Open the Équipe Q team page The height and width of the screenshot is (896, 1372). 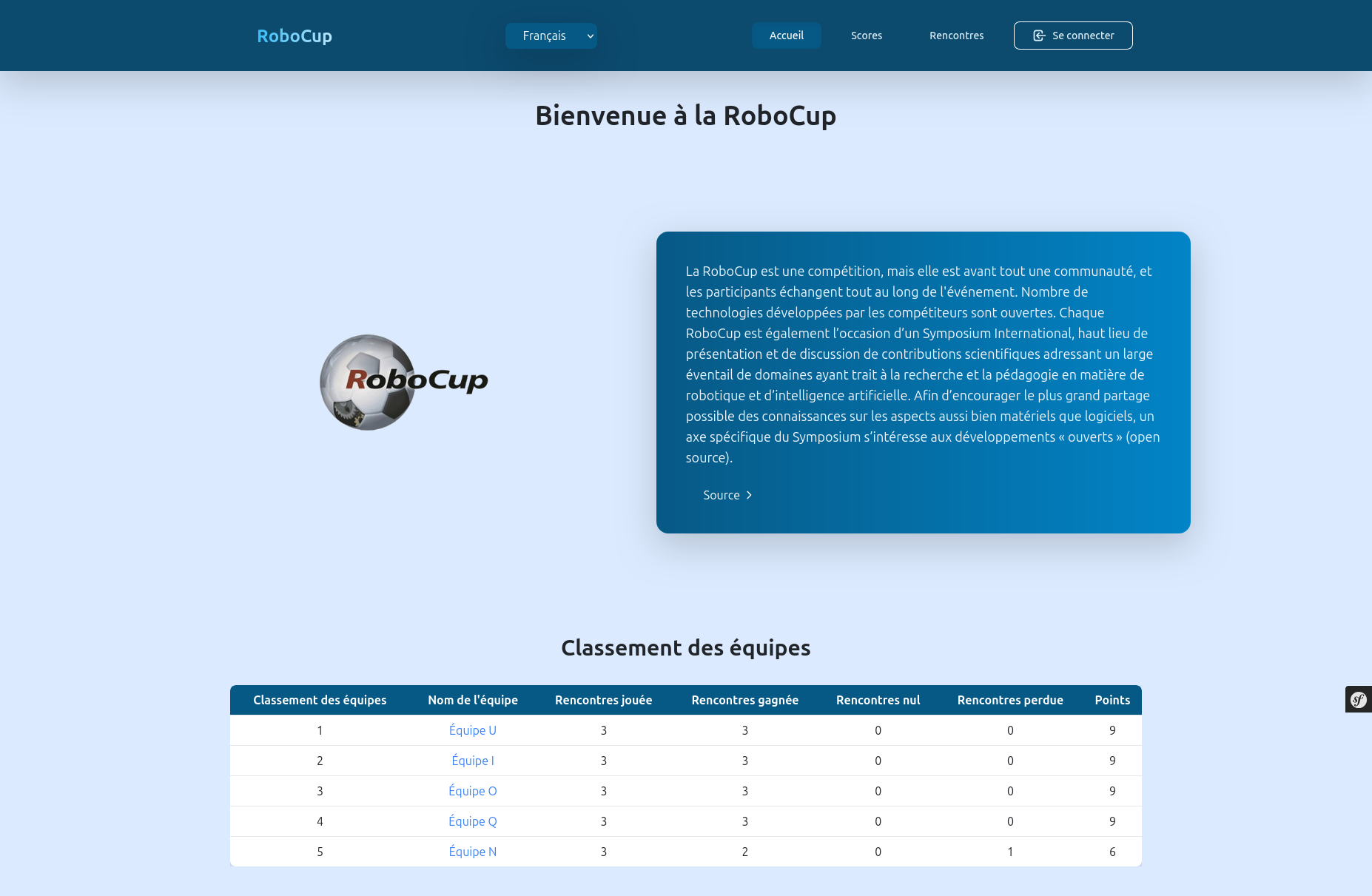[x=472, y=821]
